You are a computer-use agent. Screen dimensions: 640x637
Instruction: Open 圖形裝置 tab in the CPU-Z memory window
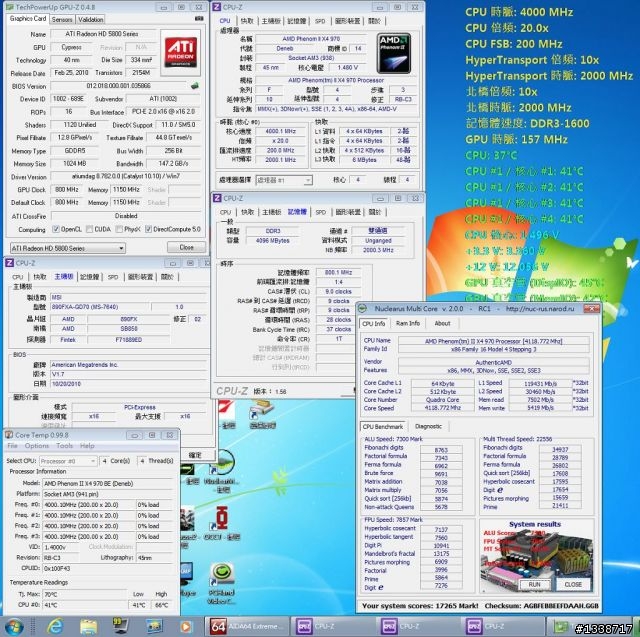click(348, 212)
